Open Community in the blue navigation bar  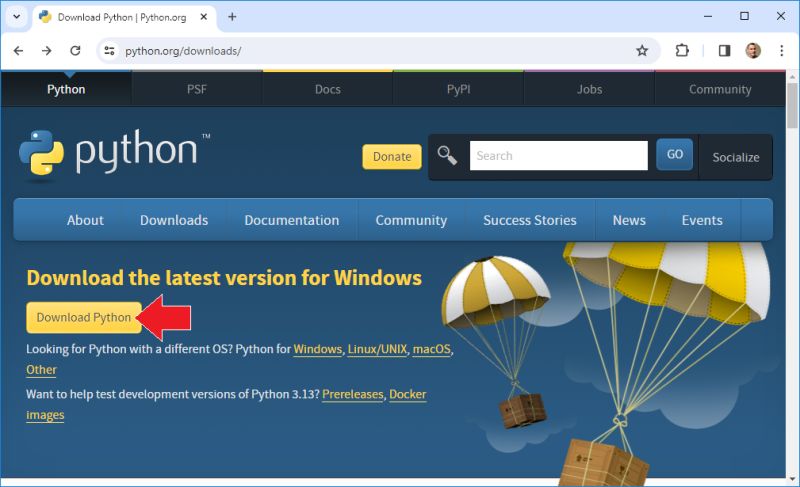(x=411, y=220)
